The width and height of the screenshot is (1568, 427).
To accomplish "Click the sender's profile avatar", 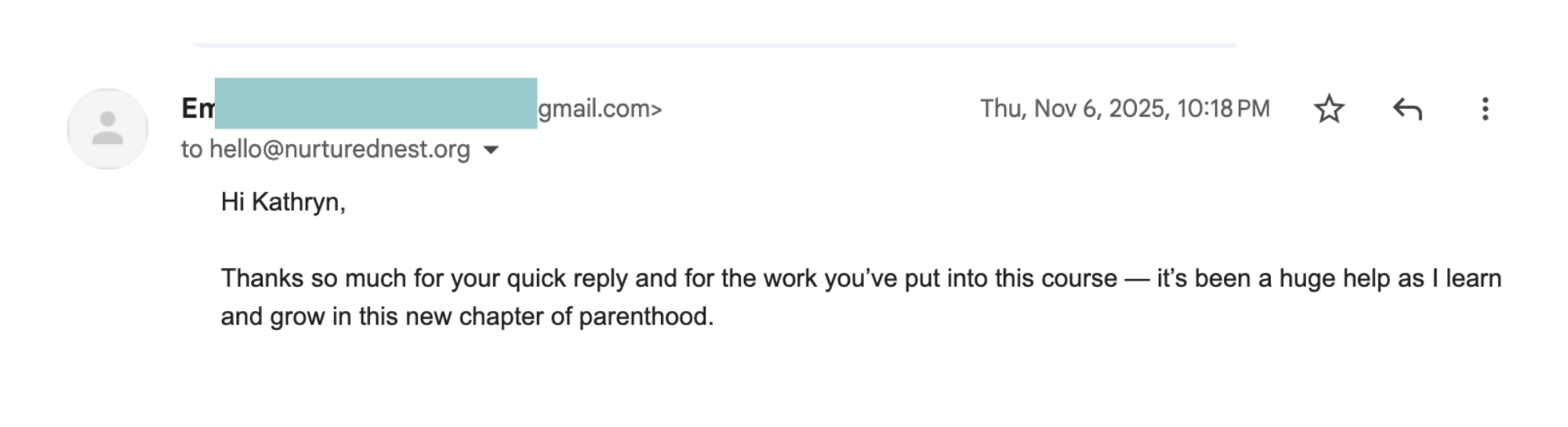I will (107, 128).
